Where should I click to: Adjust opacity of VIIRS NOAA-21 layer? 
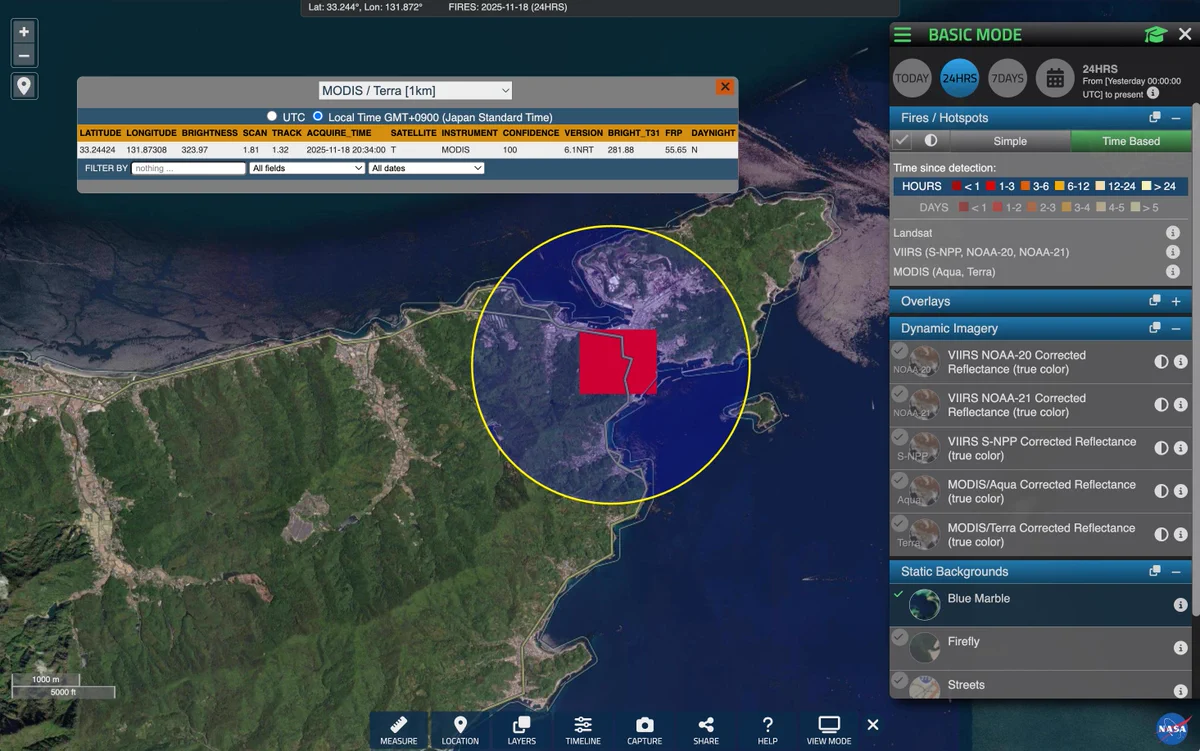(x=1162, y=405)
